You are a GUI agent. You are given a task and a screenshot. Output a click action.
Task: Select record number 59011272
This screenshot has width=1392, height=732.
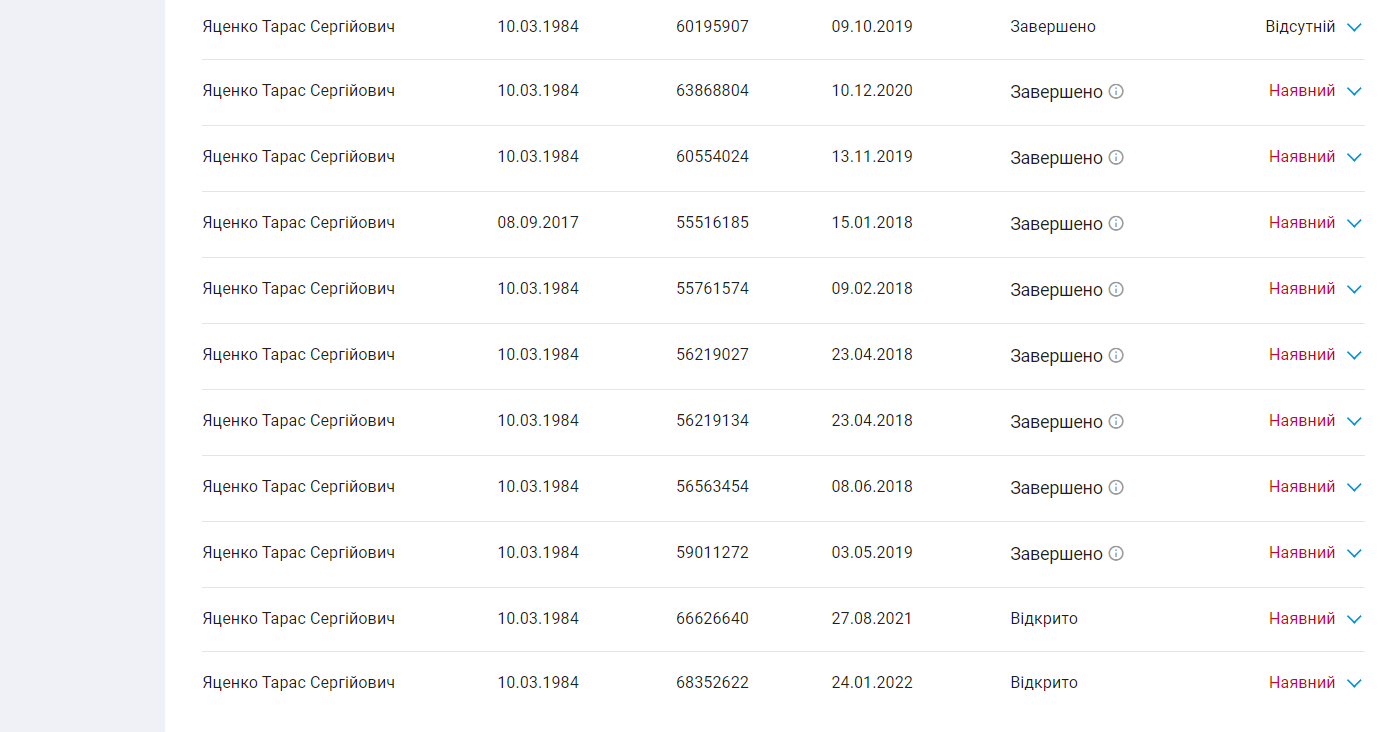pyautogui.click(x=712, y=552)
